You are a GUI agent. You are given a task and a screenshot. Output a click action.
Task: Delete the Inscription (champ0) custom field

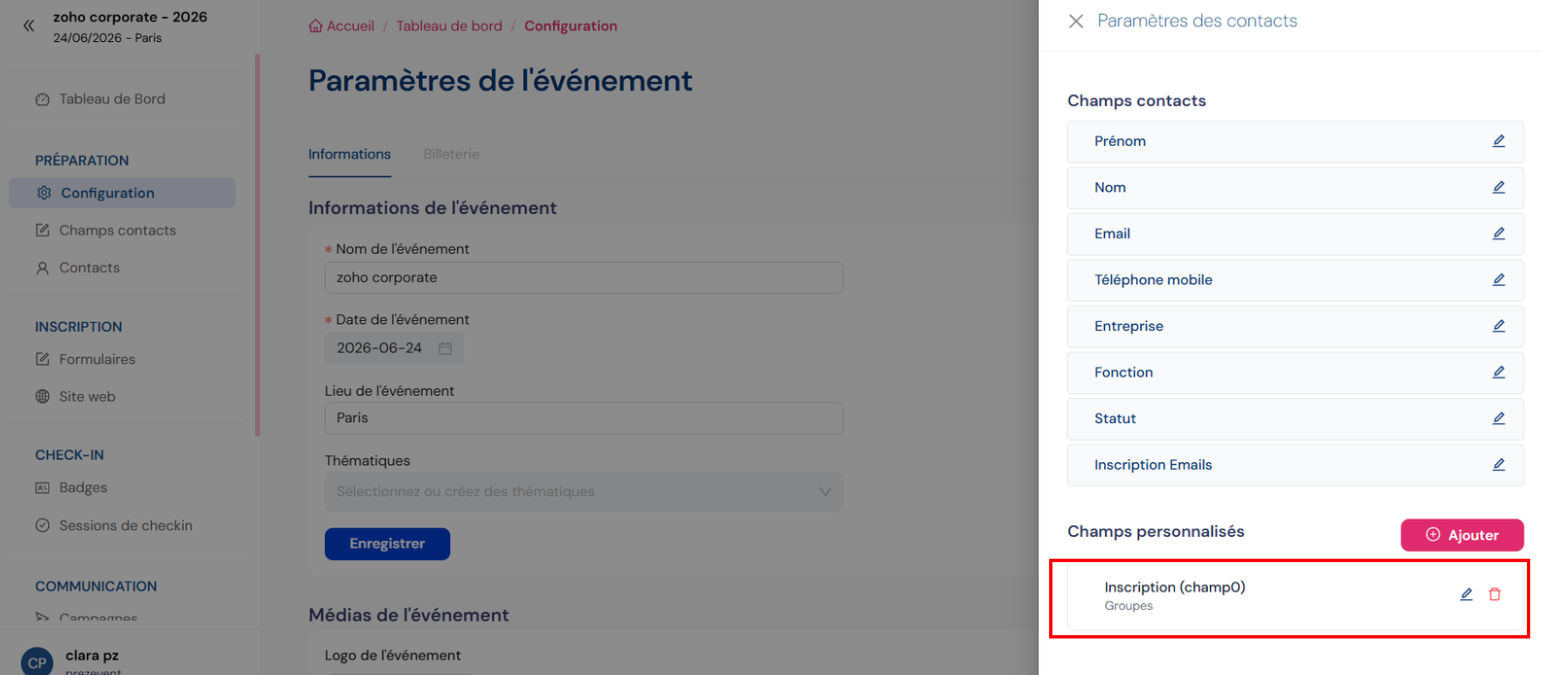[x=1495, y=594]
